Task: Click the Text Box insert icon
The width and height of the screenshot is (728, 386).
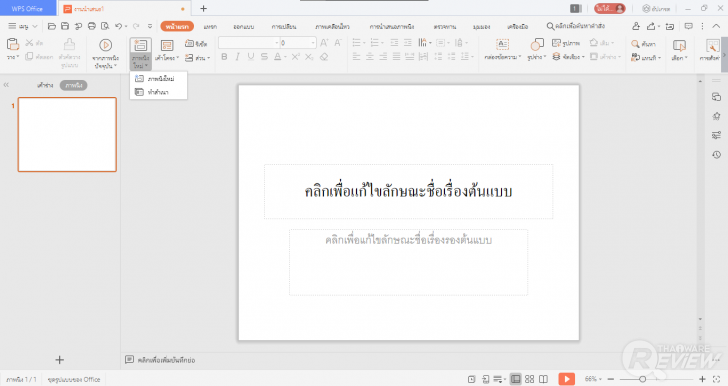Action: [x=502, y=45]
